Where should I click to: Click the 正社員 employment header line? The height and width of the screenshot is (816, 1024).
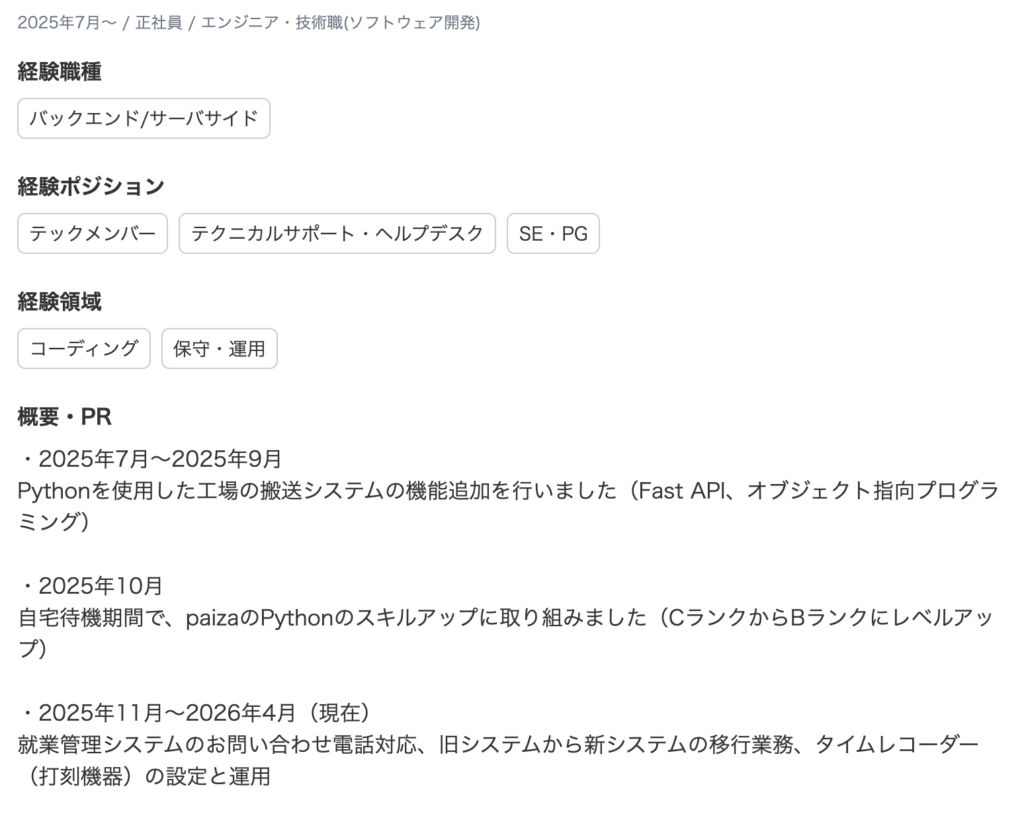(x=159, y=22)
